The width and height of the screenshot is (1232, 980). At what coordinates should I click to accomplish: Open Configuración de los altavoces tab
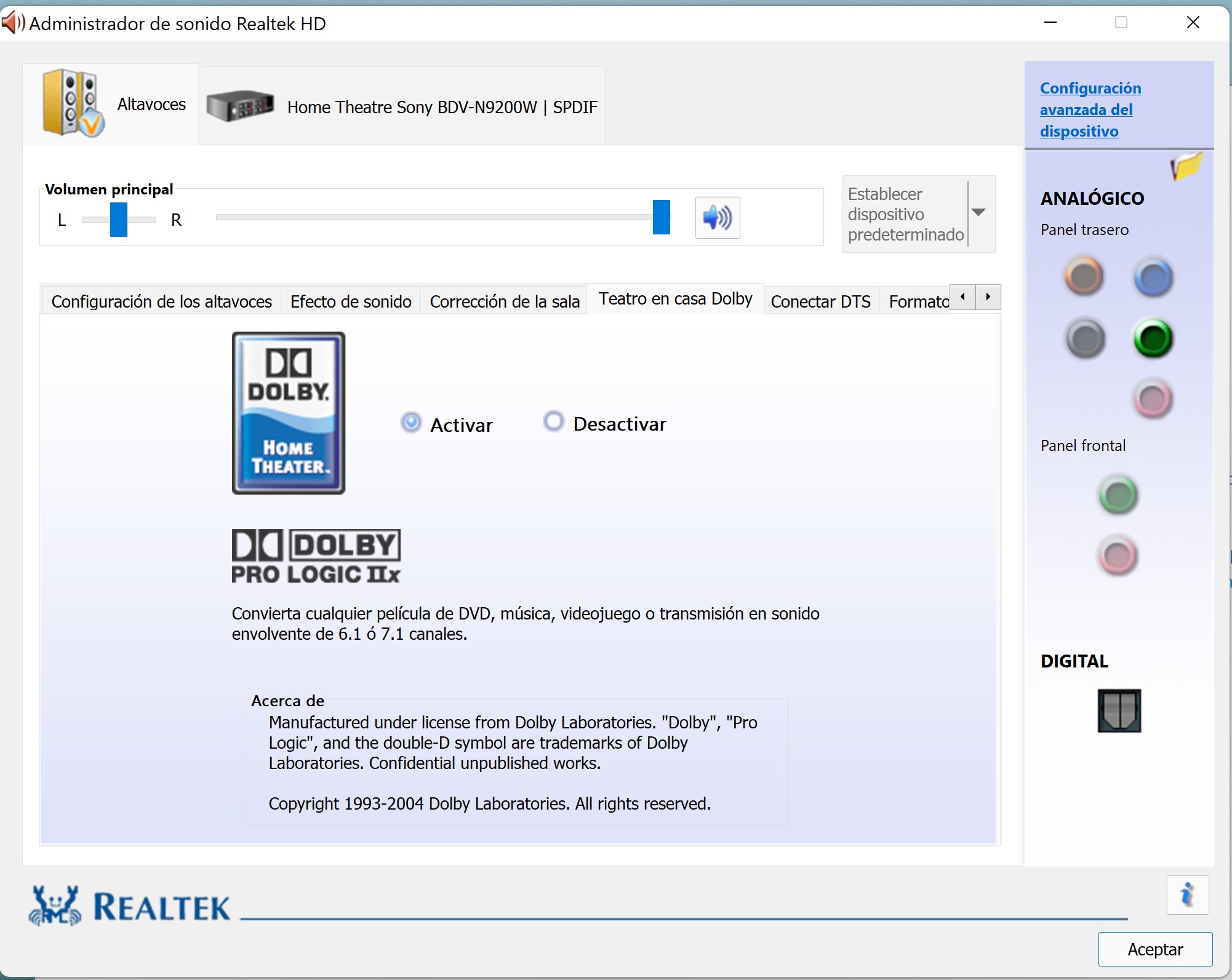coord(161,301)
